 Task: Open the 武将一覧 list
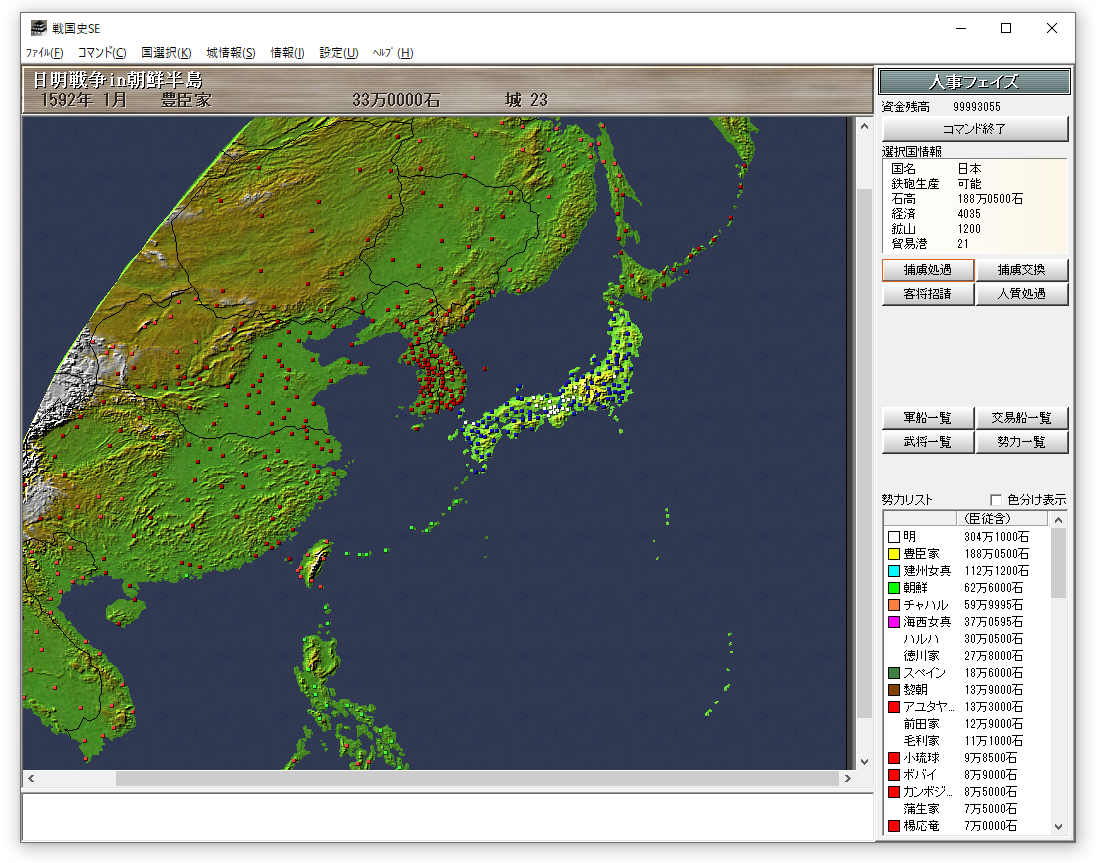tap(927, 442)
